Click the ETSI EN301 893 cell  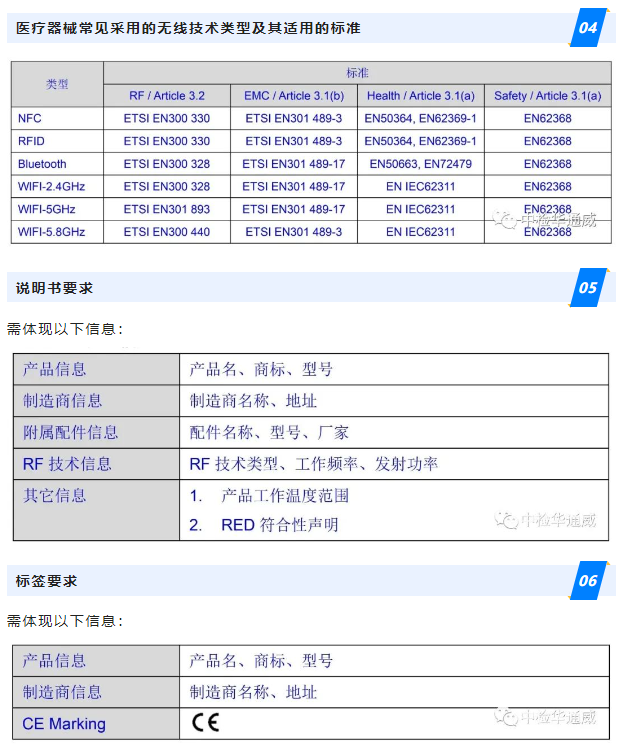(x=167, y=209)
